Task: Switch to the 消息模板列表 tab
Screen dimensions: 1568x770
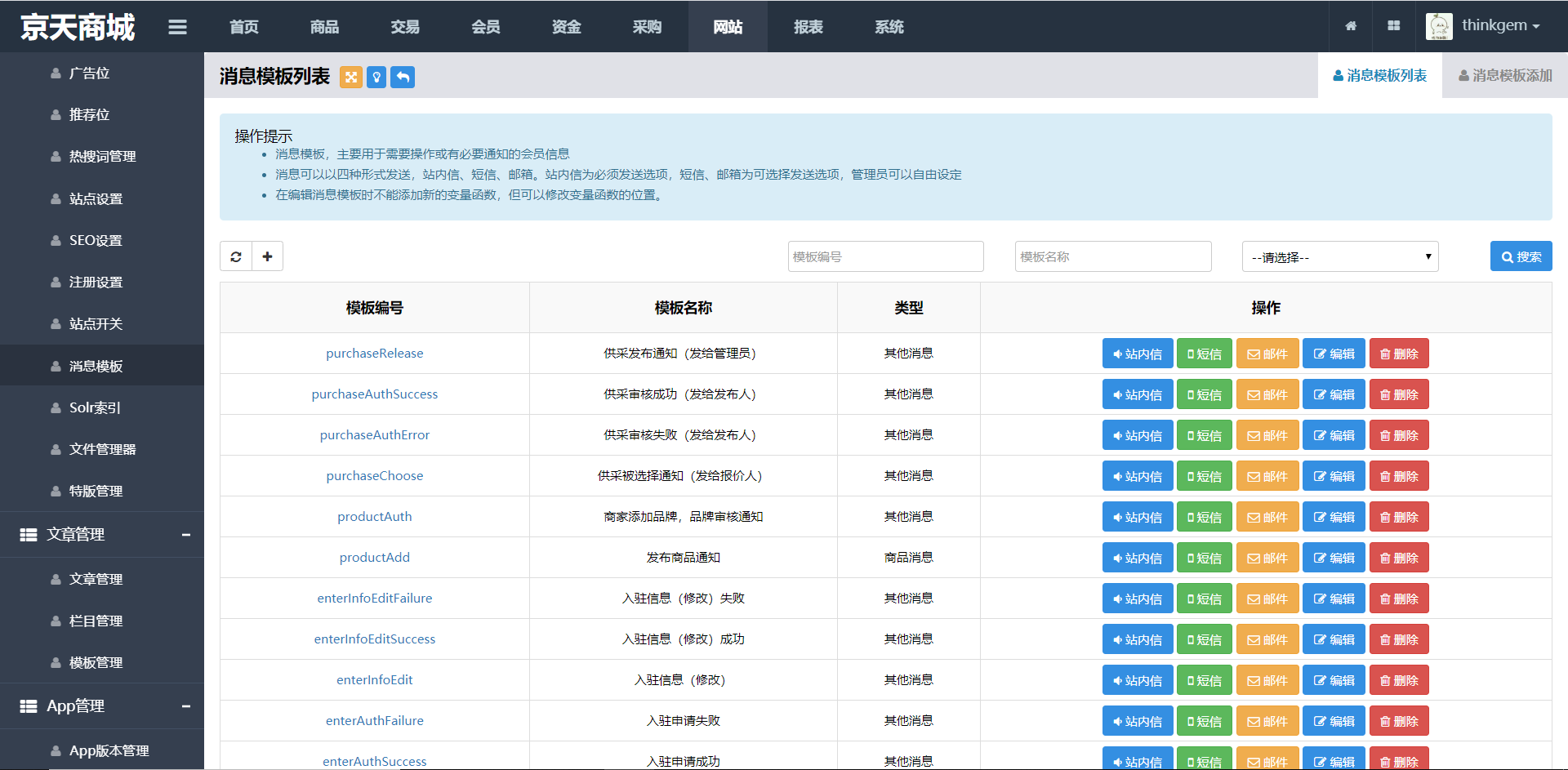Action: point(1380,75)
